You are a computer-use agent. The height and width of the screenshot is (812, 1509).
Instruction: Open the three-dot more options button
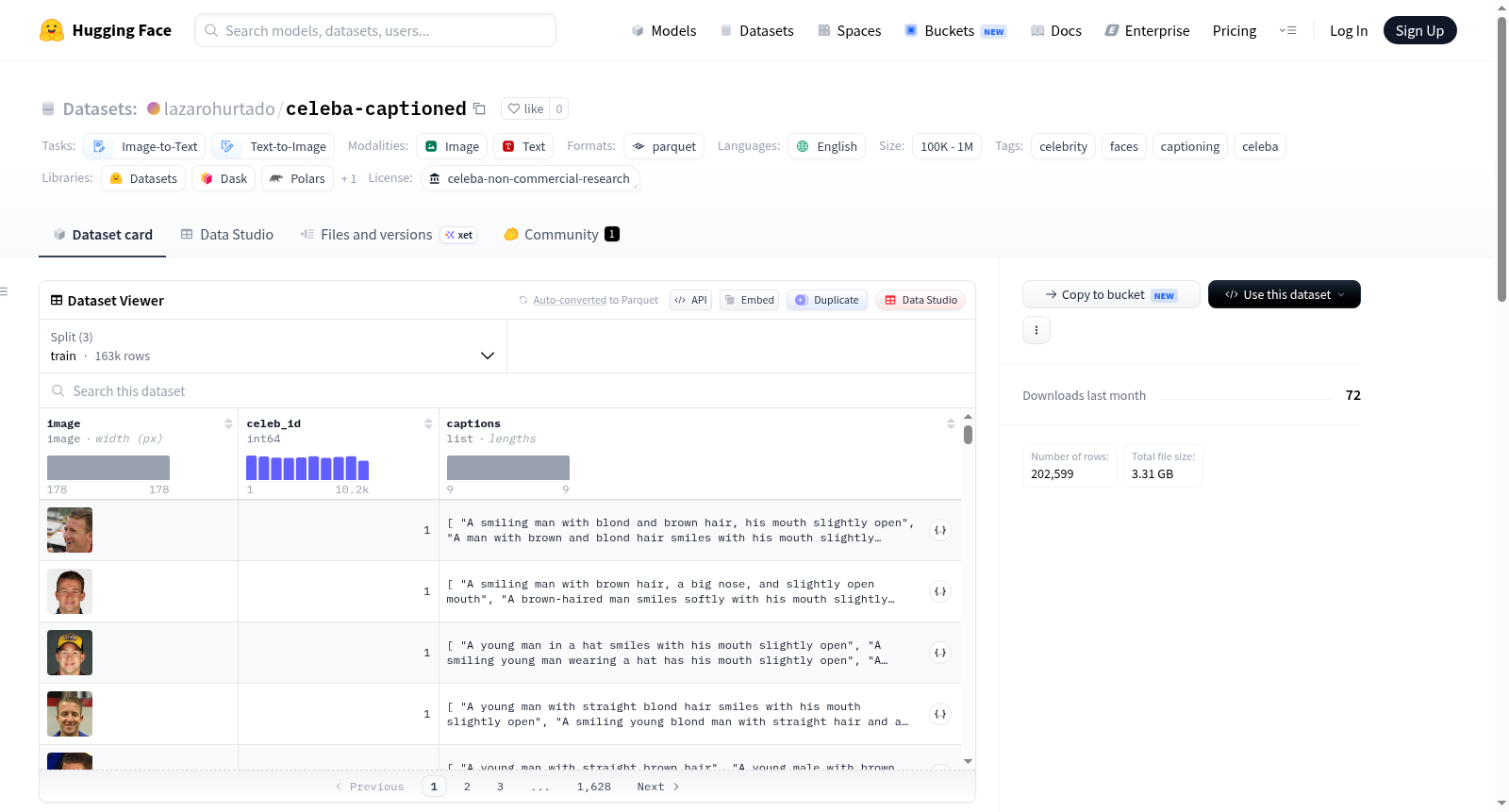coord(1036,330)
